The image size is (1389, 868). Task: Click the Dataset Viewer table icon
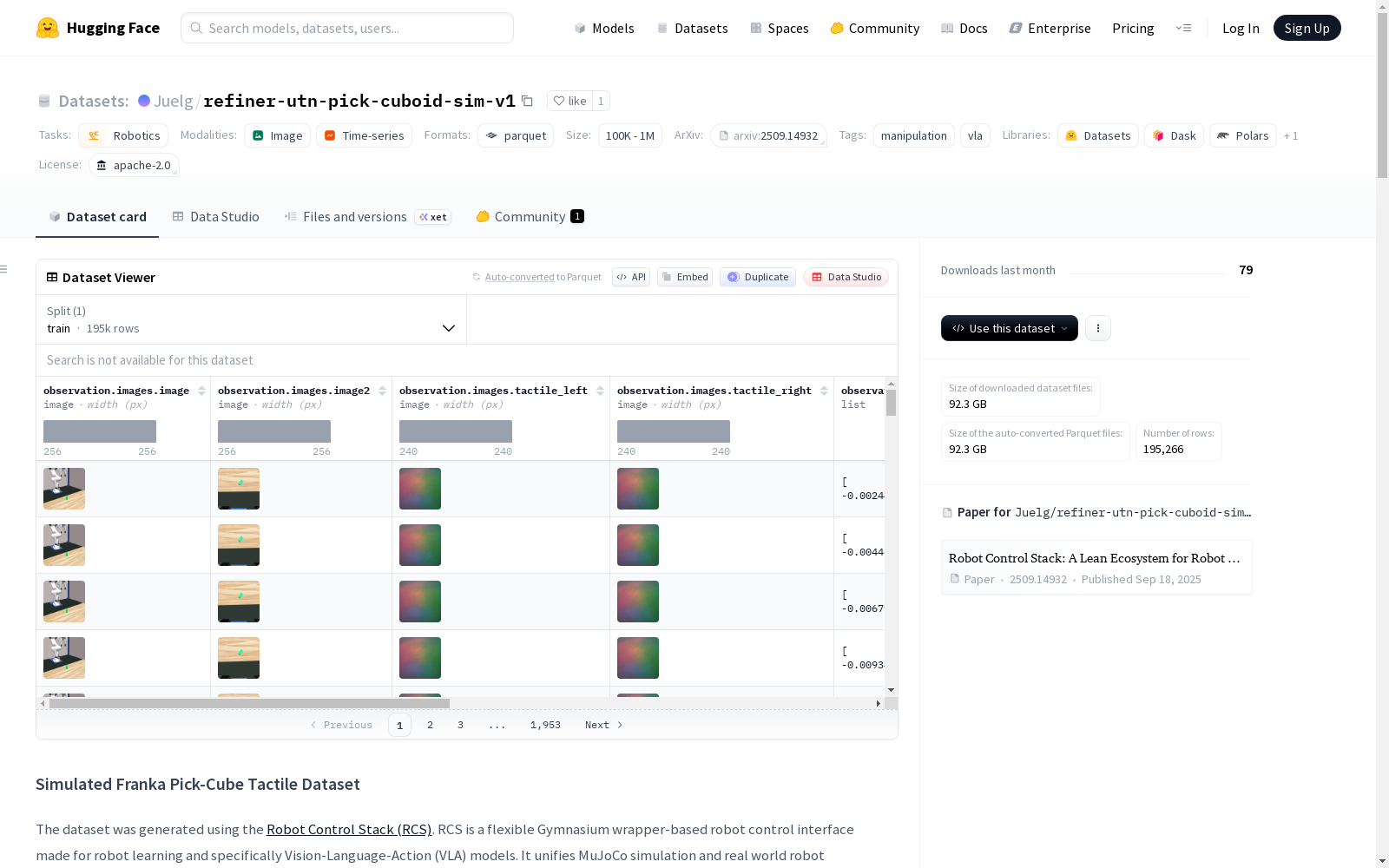point(52,277)
